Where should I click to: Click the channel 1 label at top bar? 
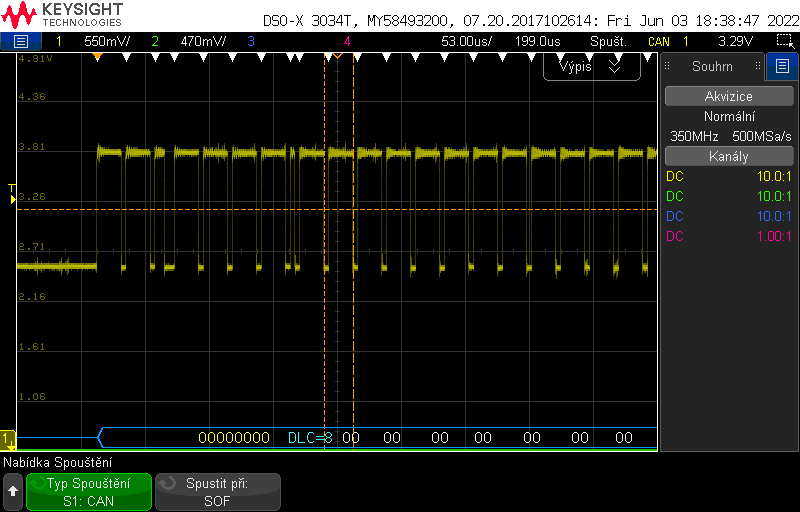coord(59,41)
